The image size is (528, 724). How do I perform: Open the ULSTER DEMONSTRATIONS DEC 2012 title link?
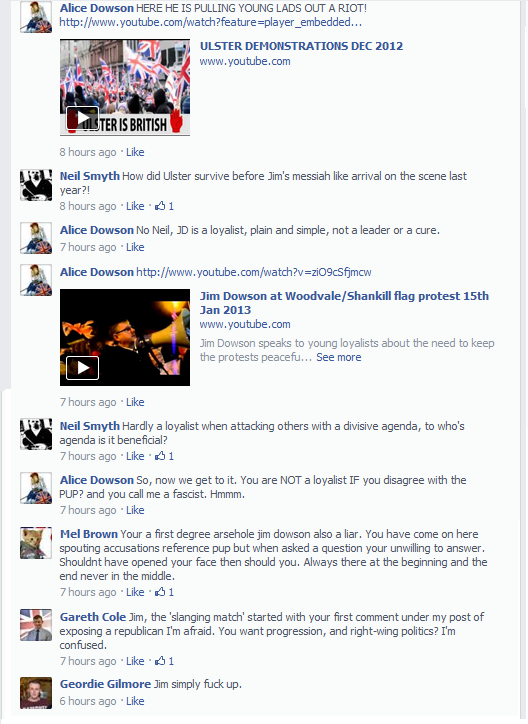click(301, 46)
